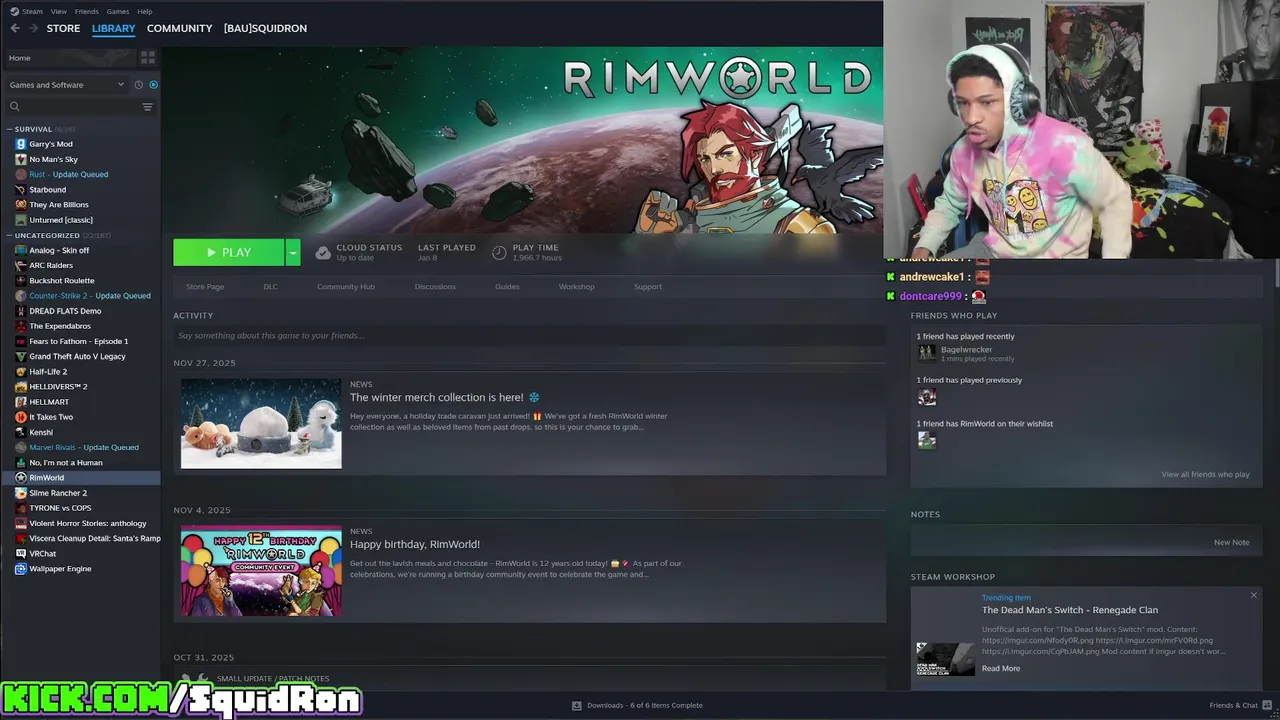1280x720 pixels.
Task: Open winter merch collection news thumbnail
Action: (x=261, y=423)
